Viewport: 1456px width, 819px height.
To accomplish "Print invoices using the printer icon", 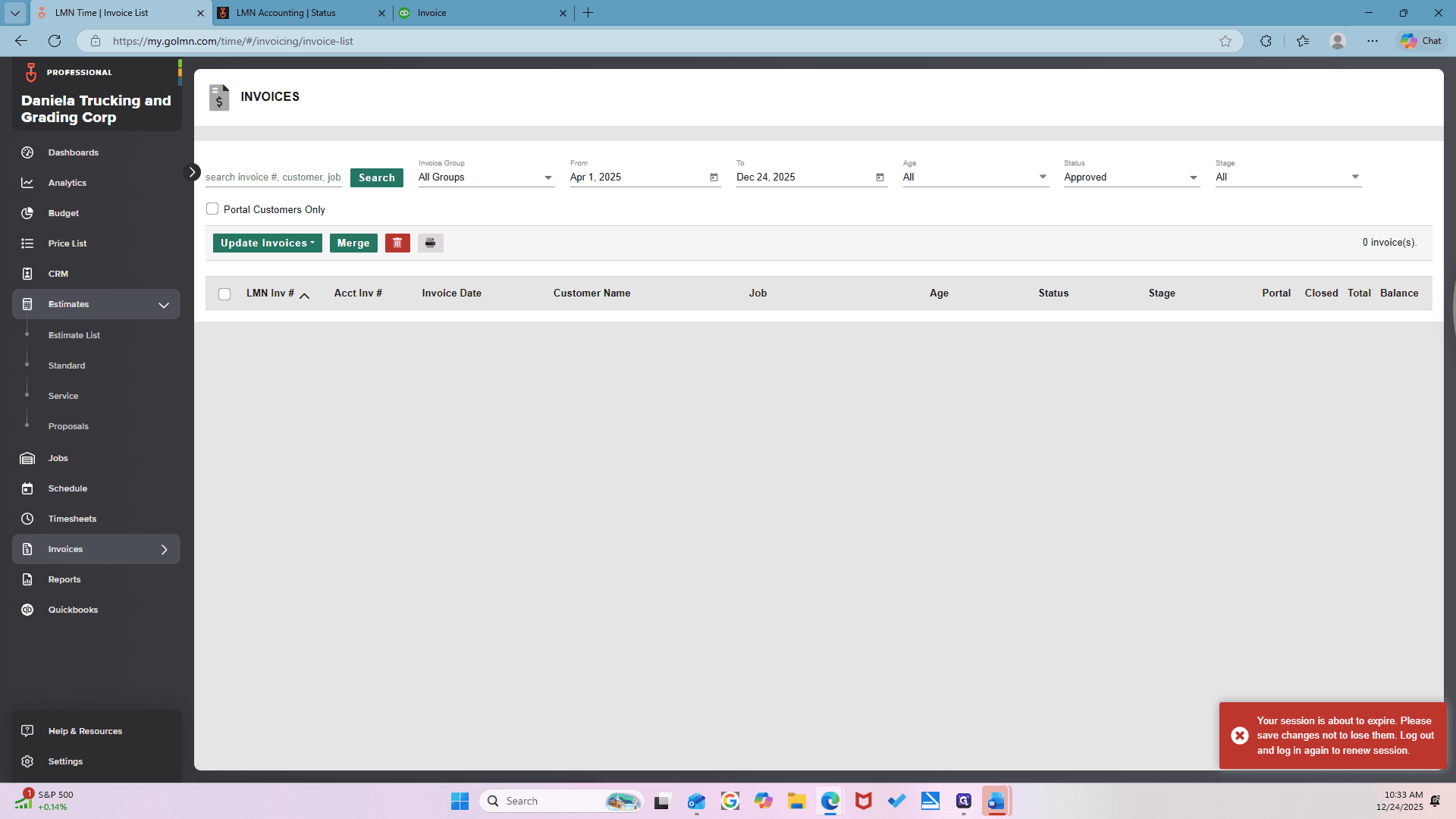I will 430,243.
